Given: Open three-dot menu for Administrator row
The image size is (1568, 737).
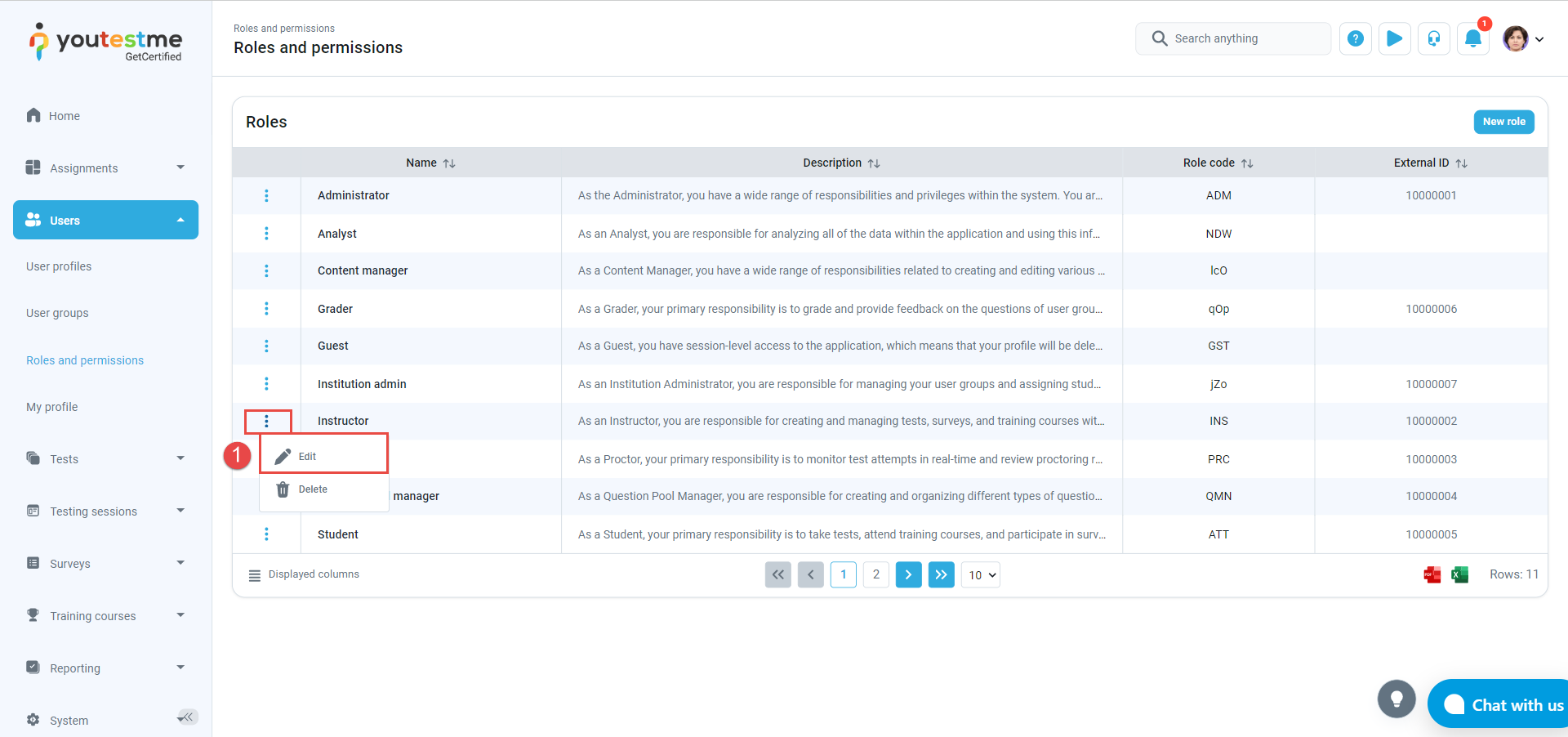Looking at the screenshot, I should 266,196.
